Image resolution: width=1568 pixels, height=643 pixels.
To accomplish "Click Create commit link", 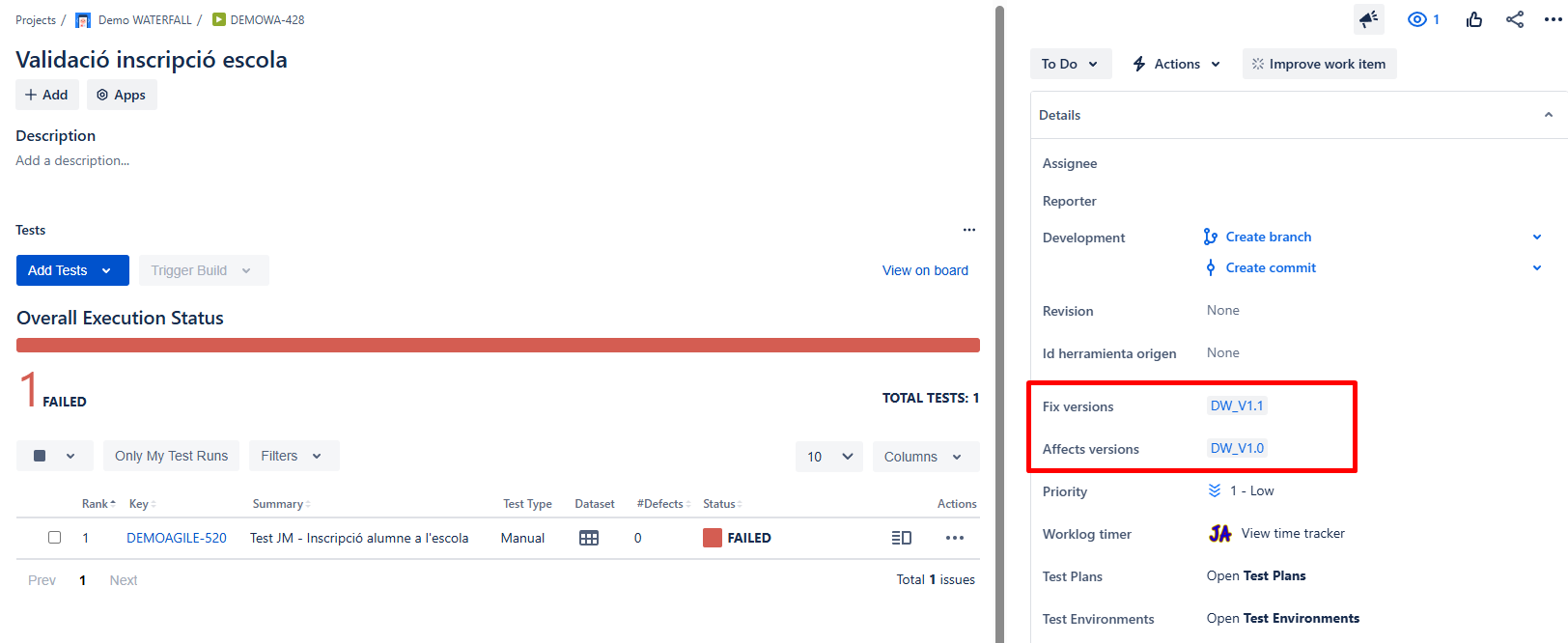I will (x=1271, y=267).
